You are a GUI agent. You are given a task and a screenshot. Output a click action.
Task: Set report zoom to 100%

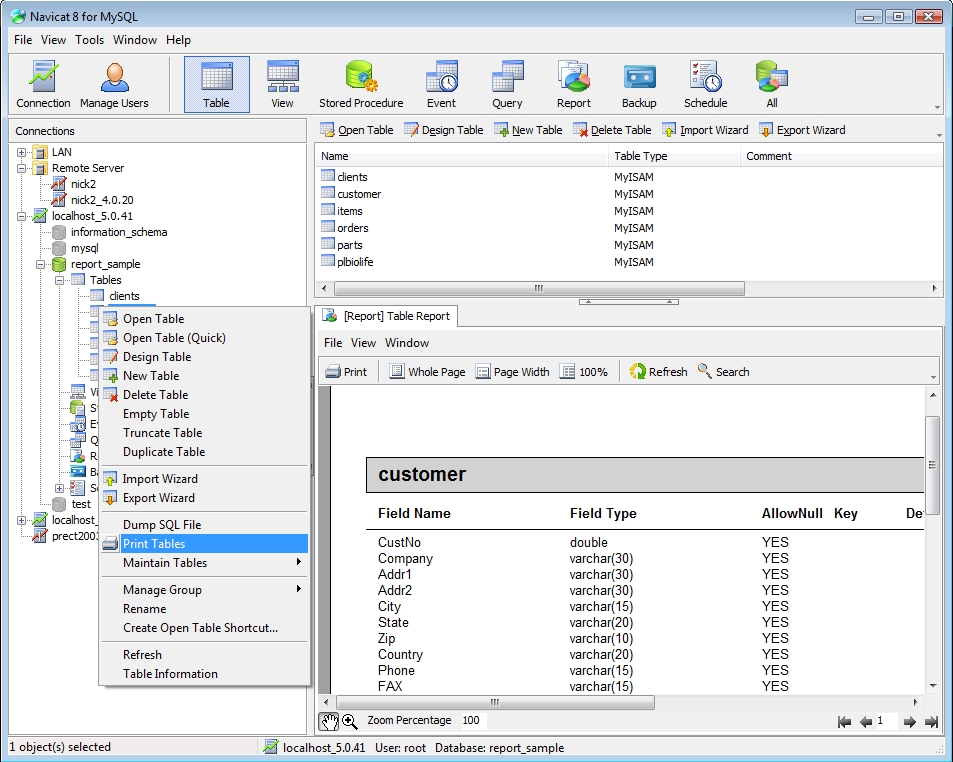(584, 372)
